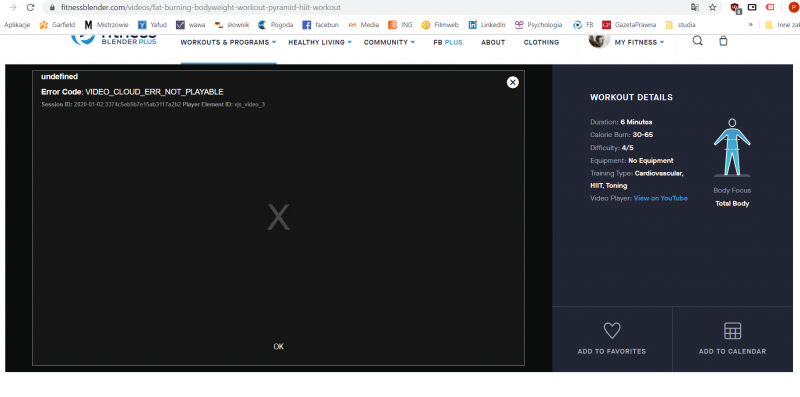Open Yafud bookmark
Image resolution: width=800 pixels, height=397 pixels.
pyautogui.click(x=152, y=24)
